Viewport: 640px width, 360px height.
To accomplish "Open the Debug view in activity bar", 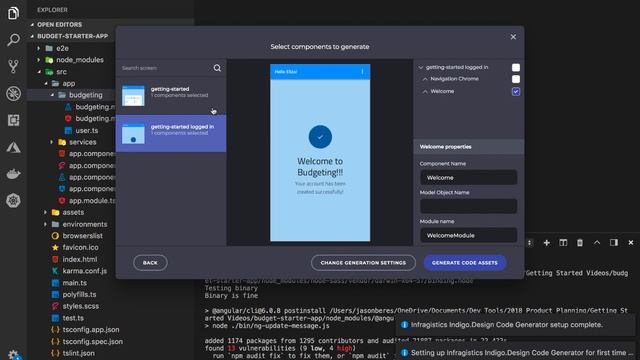I will pyautogui.click(x=13, y=93).
